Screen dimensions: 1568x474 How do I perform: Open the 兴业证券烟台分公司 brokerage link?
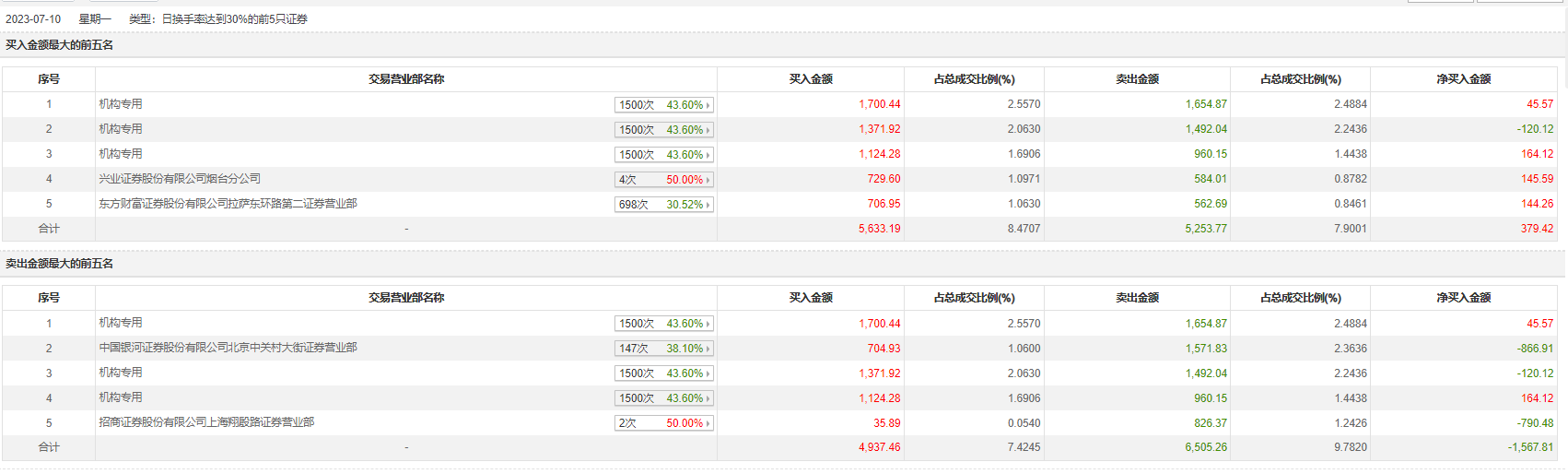(x=180, y=179)
